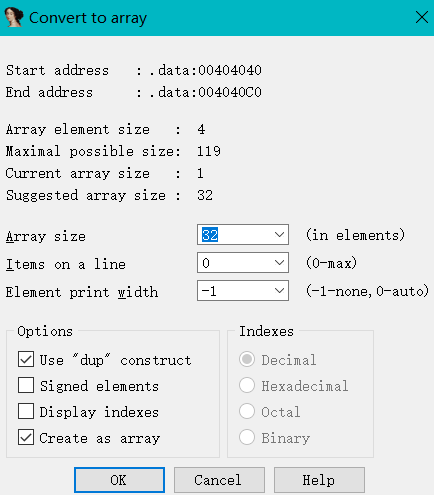
Task: Enable Display indexes checkbox
Action: [26, 411]
